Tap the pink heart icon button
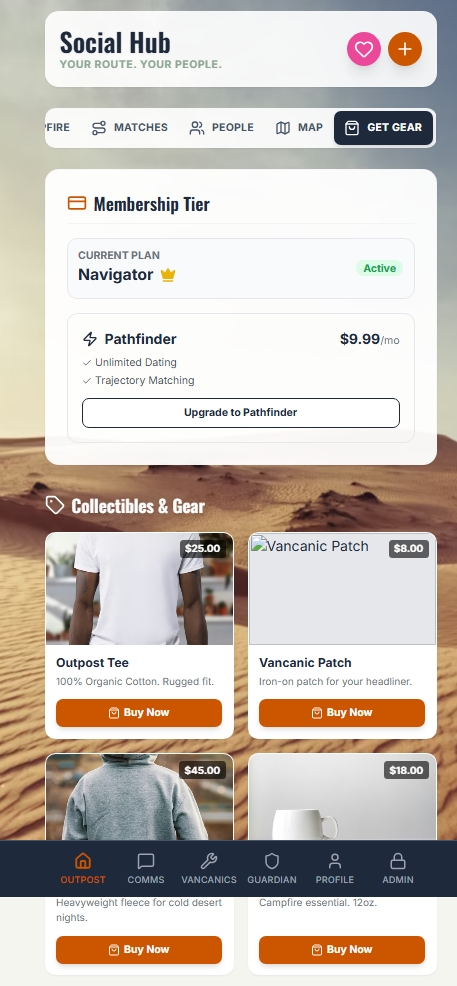 pos(364,49)
